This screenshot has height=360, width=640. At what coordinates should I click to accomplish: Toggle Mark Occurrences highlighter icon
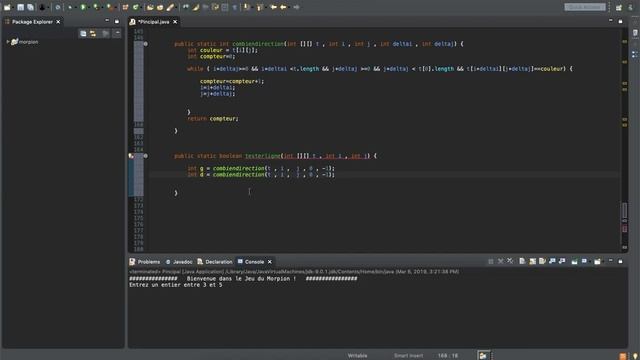(x=196, y=7)
